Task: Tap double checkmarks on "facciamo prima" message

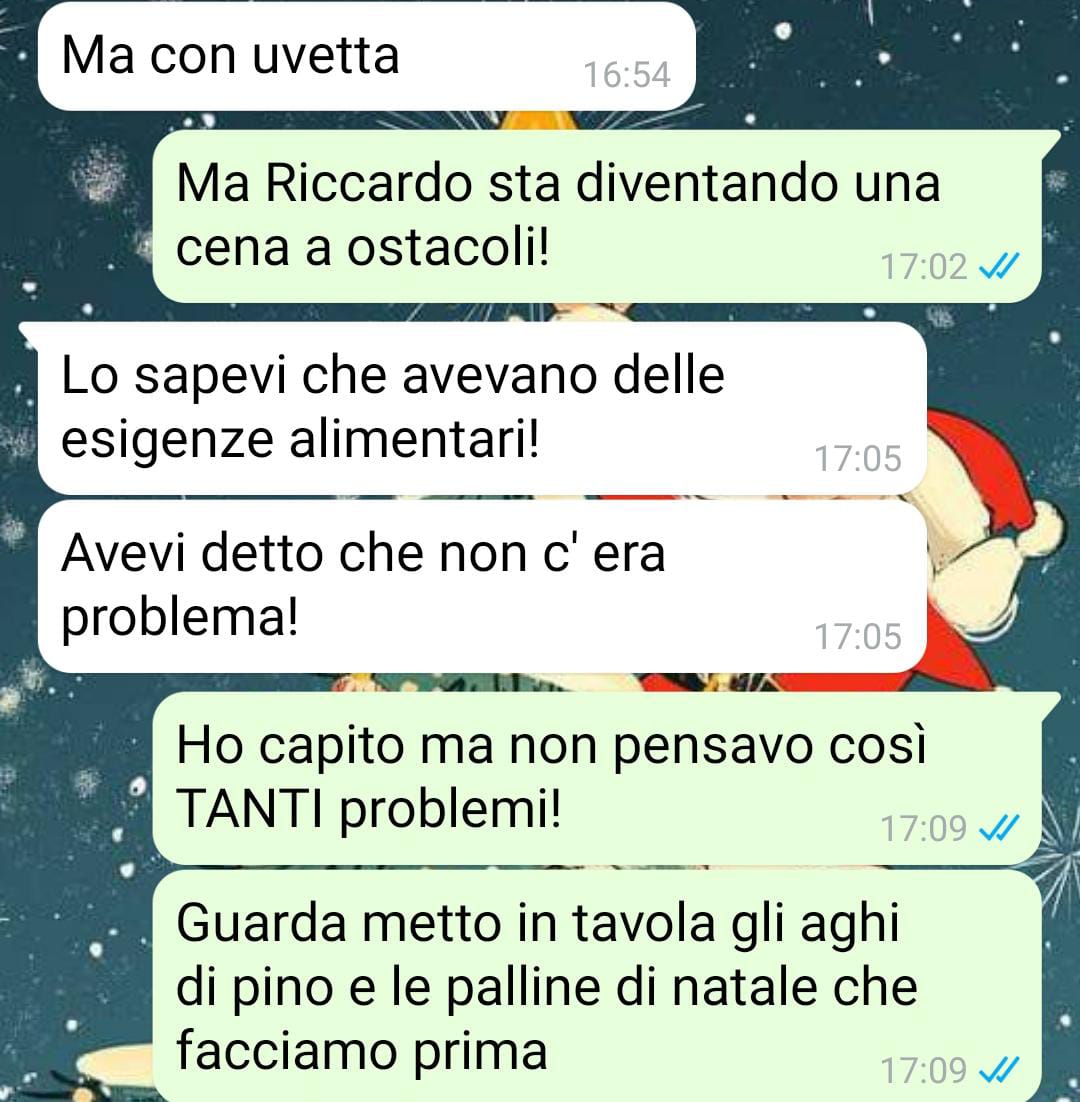Action: [x=998, y=1070]
